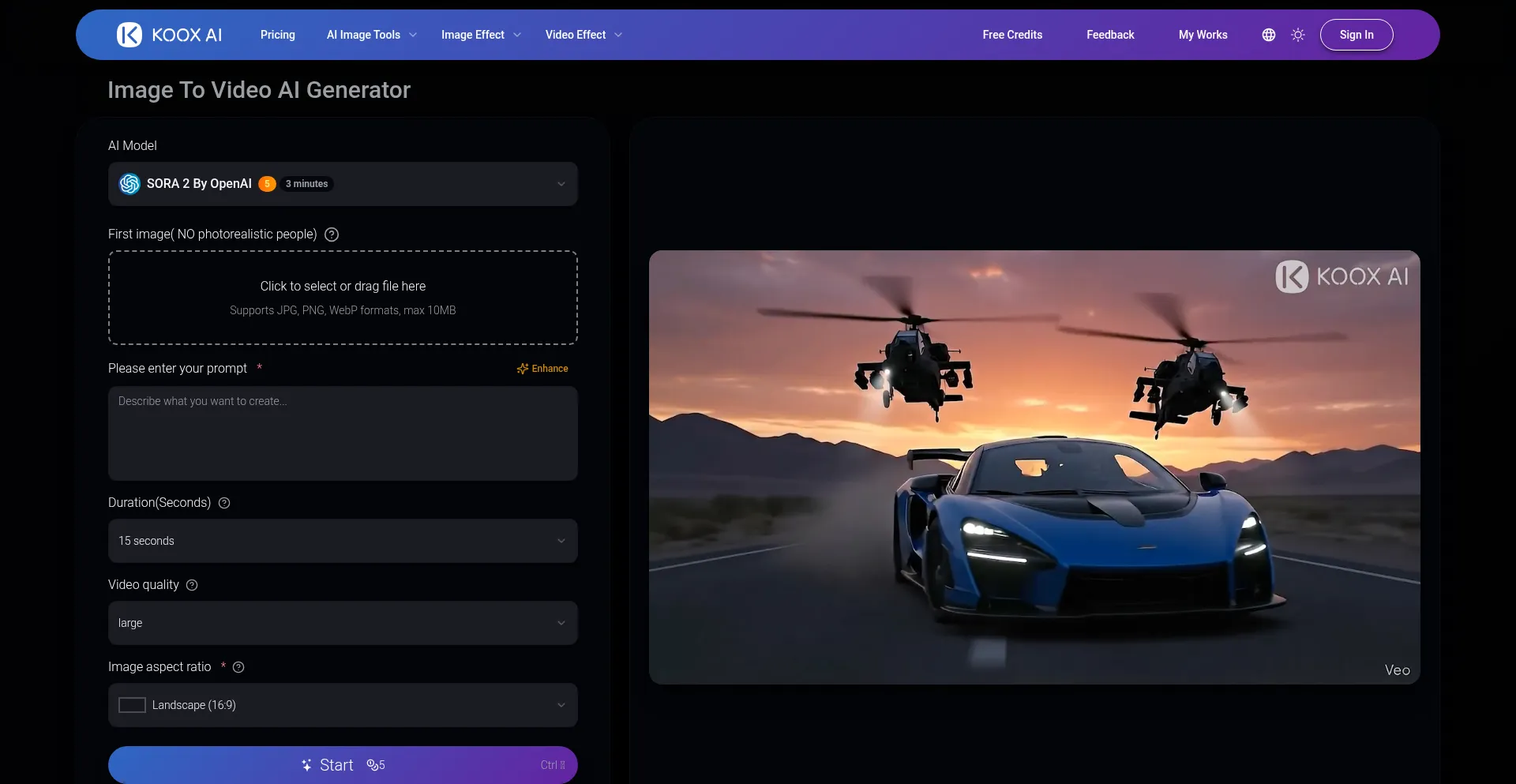Screen dimensions: 1516x784
Task: Open the AI Image Tools menu
Action: [x=371, y=35]
